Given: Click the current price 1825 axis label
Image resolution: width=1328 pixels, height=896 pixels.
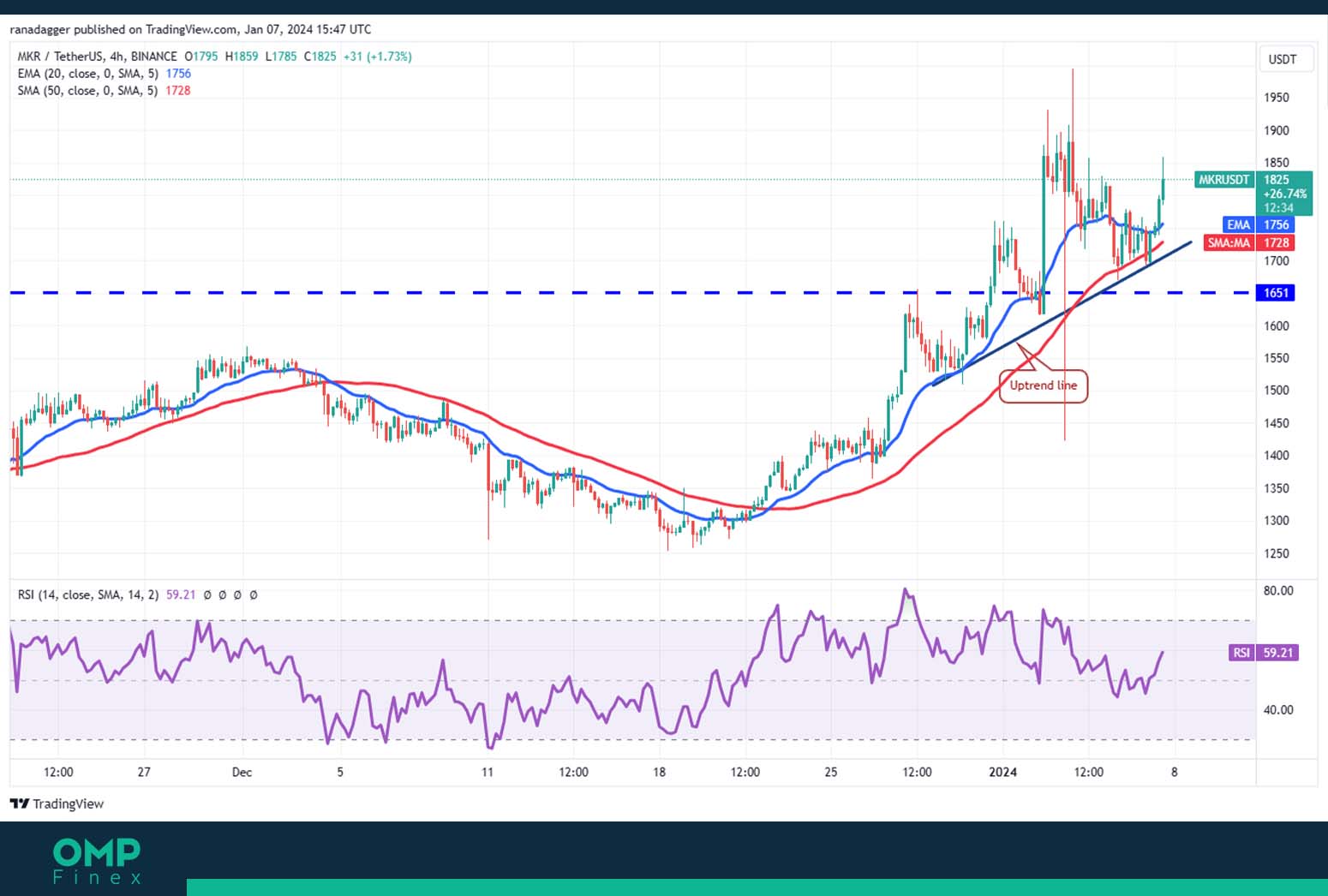Looking at the screenshot, I should tap(1277, 180).
